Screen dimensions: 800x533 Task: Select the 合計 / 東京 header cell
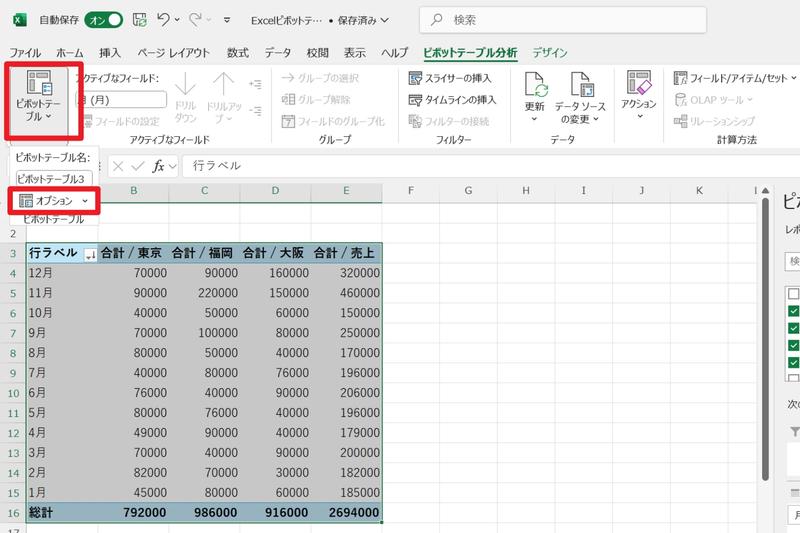tap(134, 253)
